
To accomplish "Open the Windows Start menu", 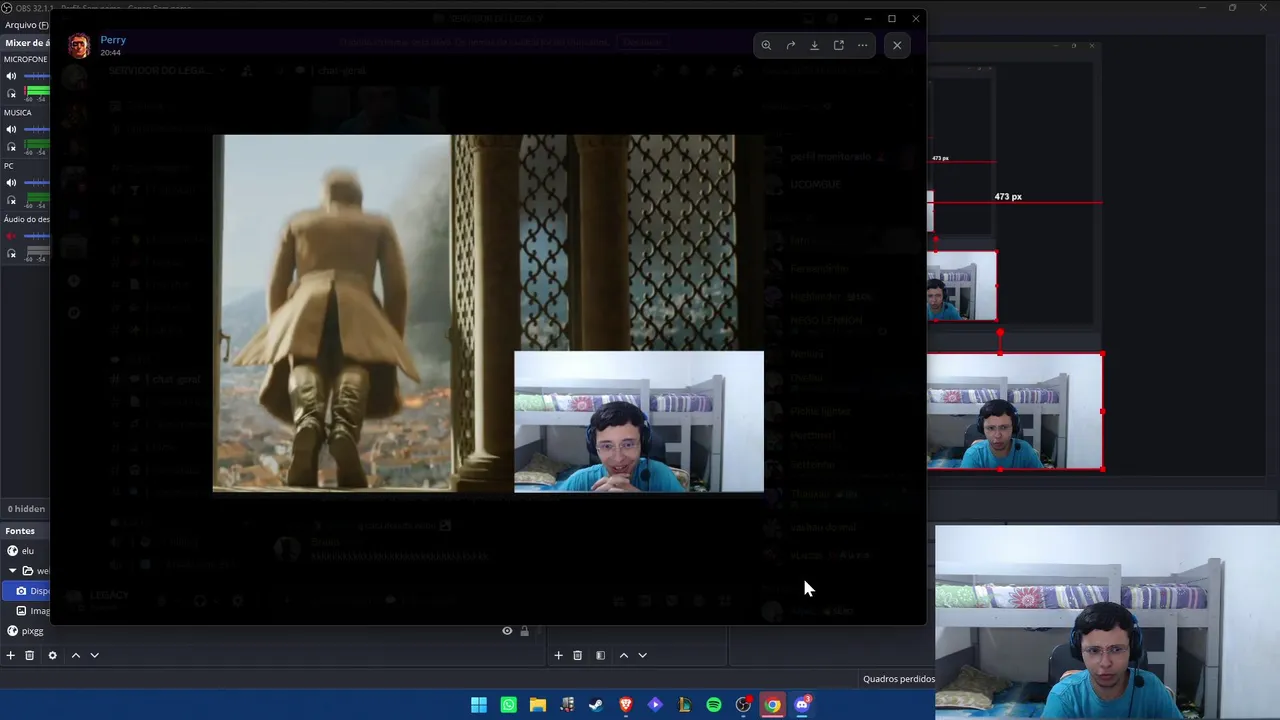I will pyautogui.click(x=479, y=705).
